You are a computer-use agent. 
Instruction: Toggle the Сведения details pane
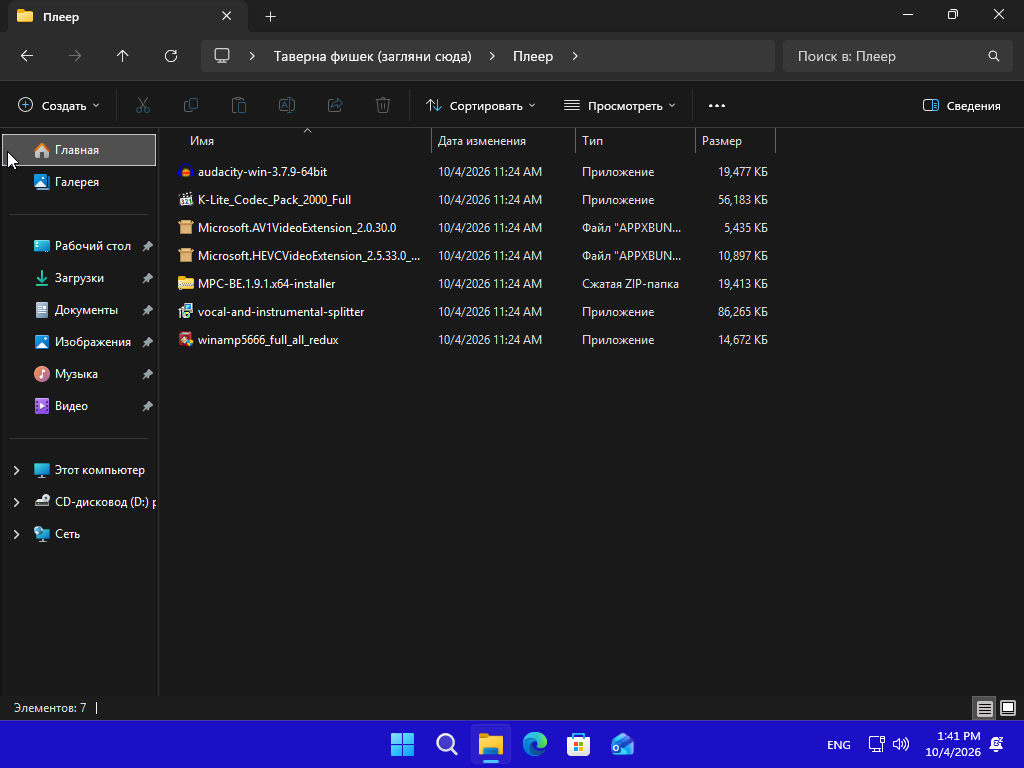pos(961,106)
